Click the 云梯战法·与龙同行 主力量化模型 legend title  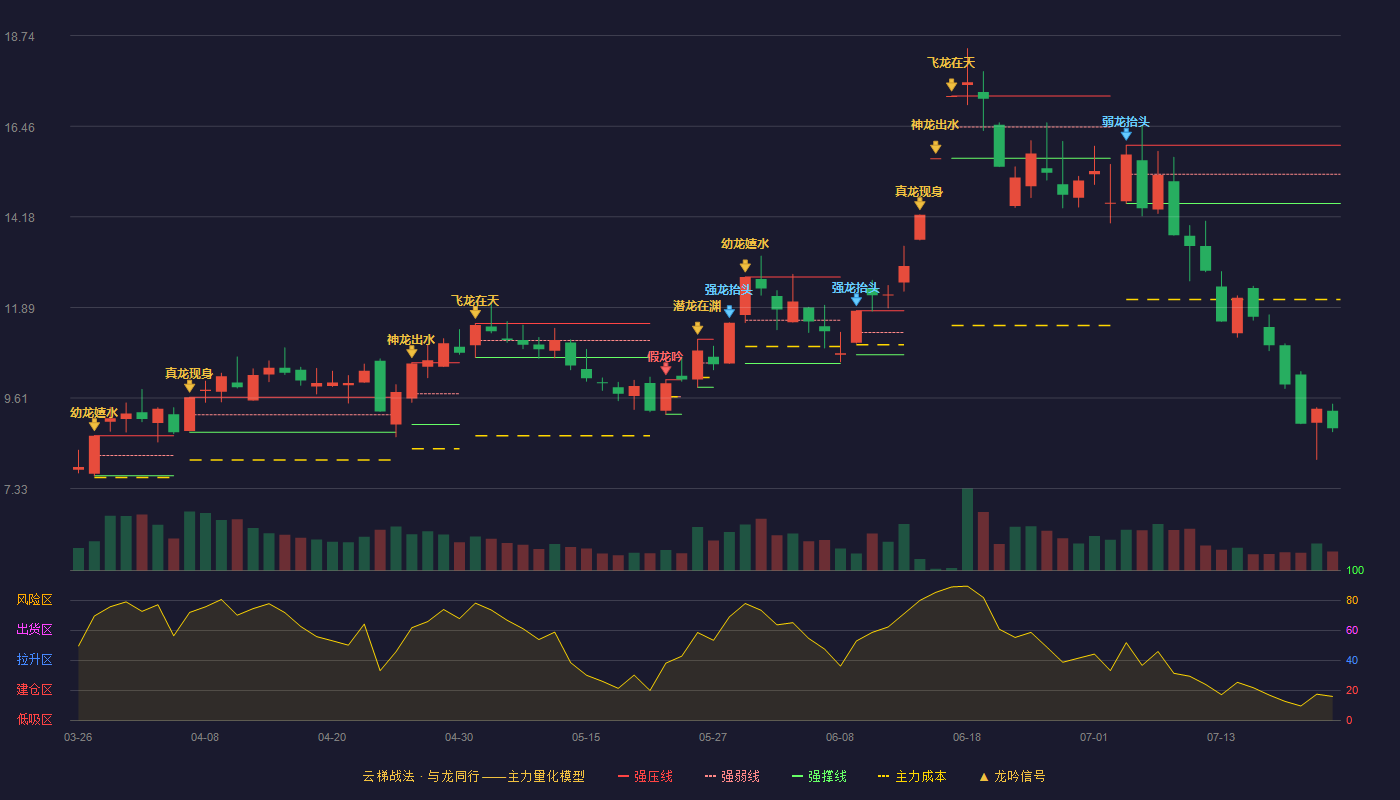click(x=473, y=776)
